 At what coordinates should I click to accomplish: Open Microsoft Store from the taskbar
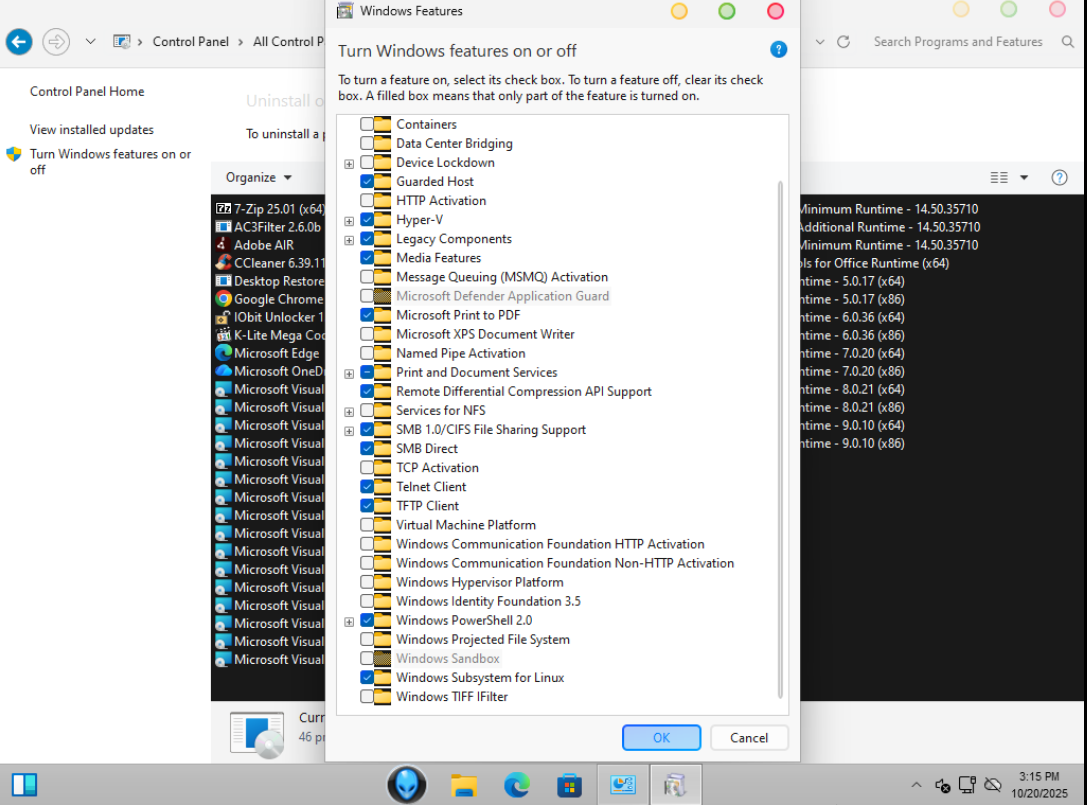click(569, 785)
